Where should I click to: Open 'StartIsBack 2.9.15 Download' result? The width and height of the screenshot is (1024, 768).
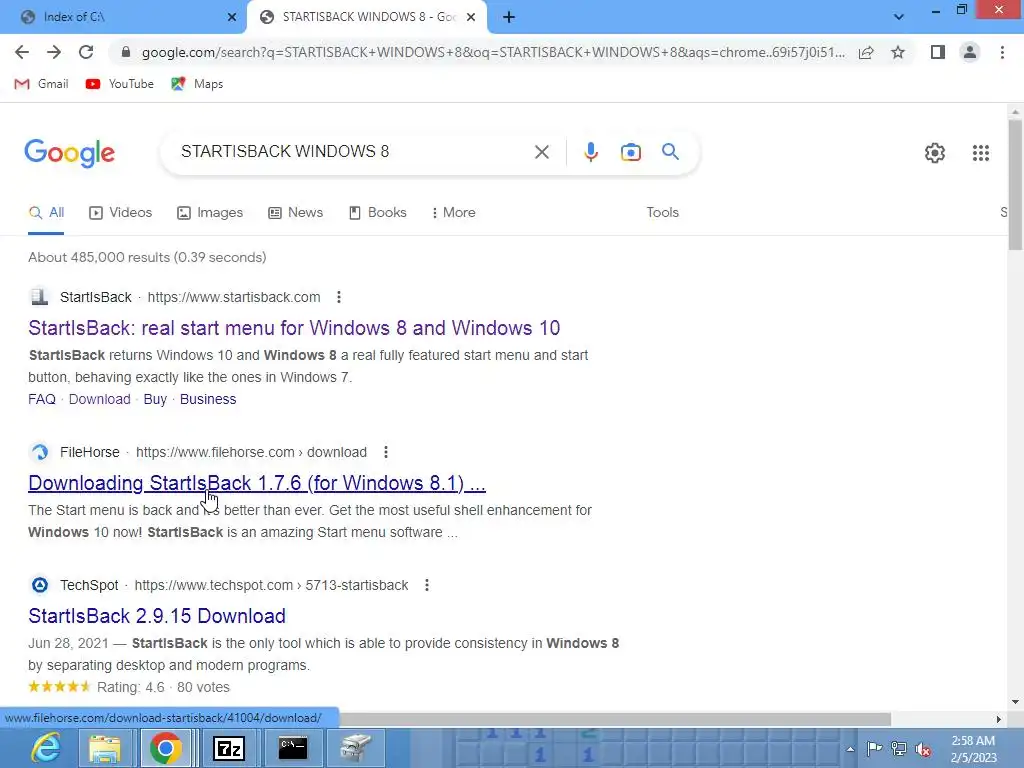(157, 616)
